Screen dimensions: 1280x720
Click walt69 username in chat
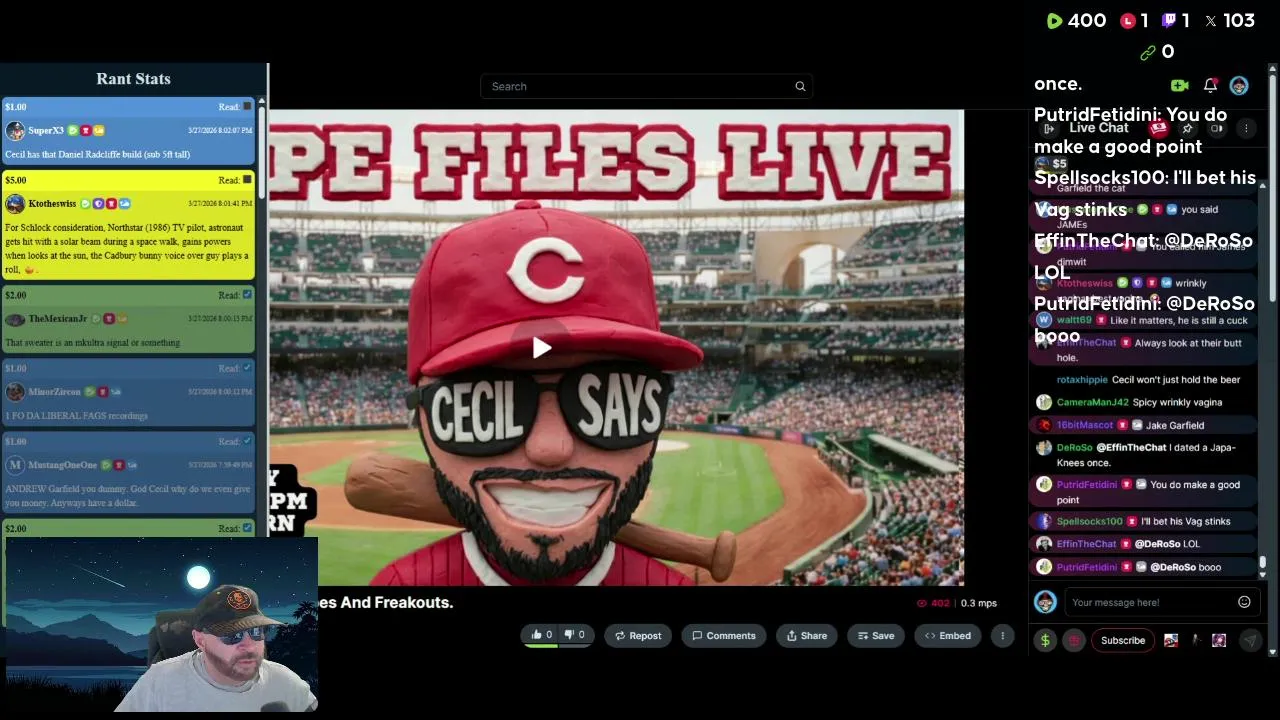pyautogui.click(x=1074, y=320)
